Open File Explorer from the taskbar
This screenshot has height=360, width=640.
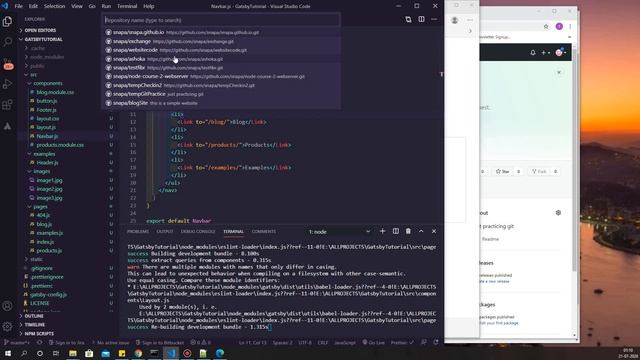point(73,353)
